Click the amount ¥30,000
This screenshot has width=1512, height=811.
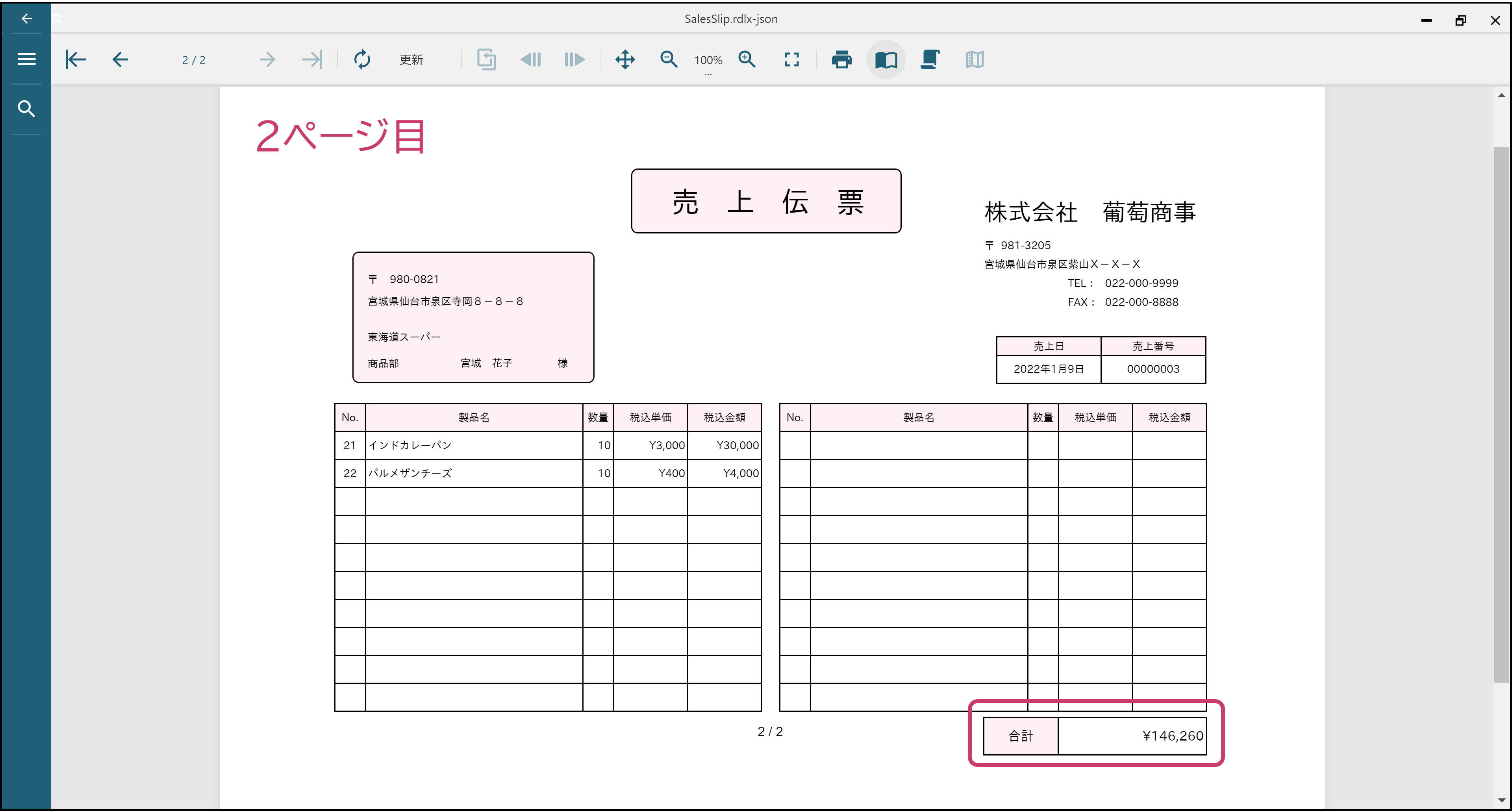tap(738, 445)
